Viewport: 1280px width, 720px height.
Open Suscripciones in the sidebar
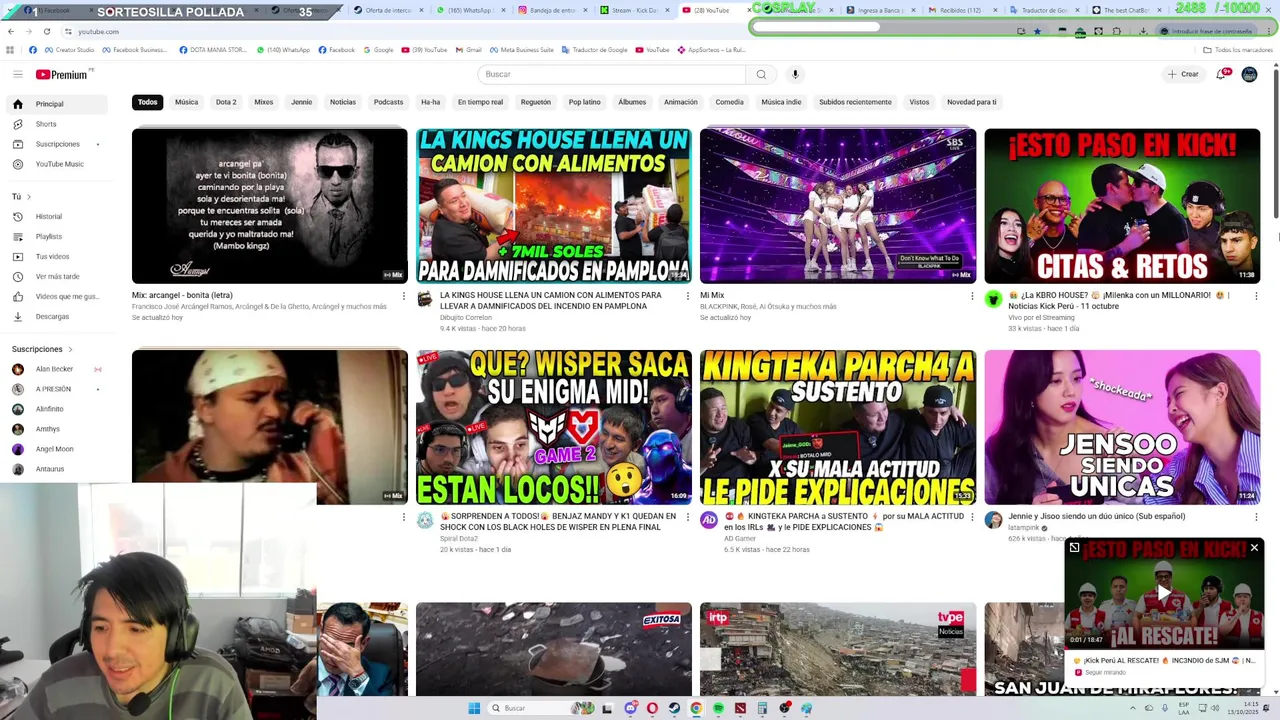(x=60, y=144)
